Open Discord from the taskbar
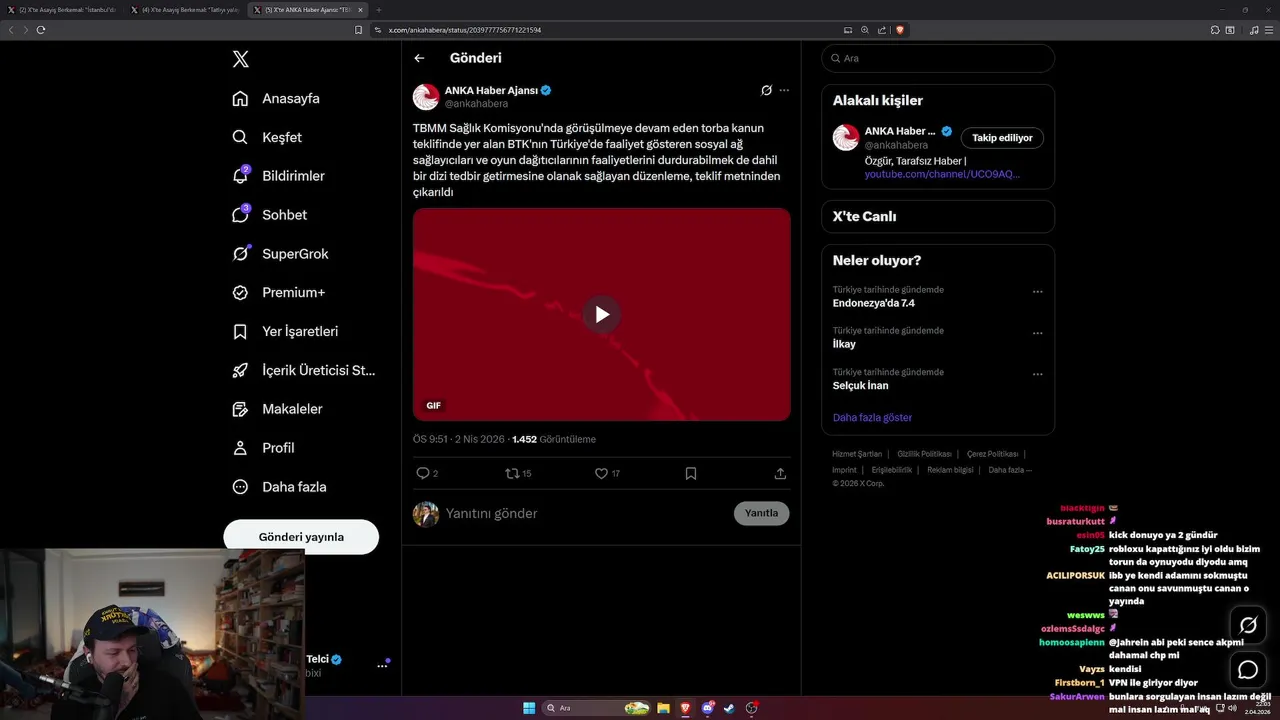The width and height of the screenshot is (1280, 720). click(x=708, y=708)
